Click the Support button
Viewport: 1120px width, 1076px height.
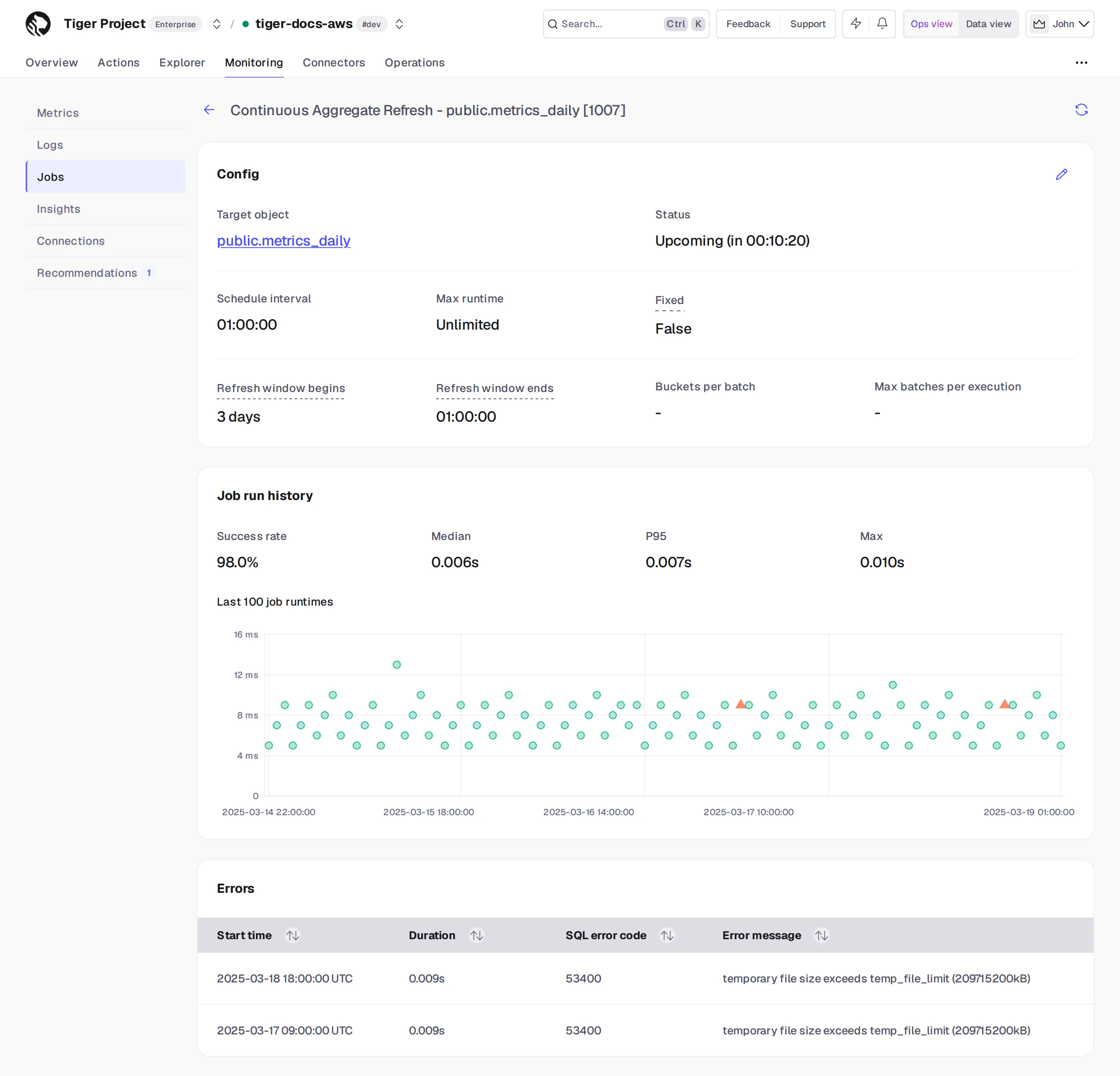[808, 24]
